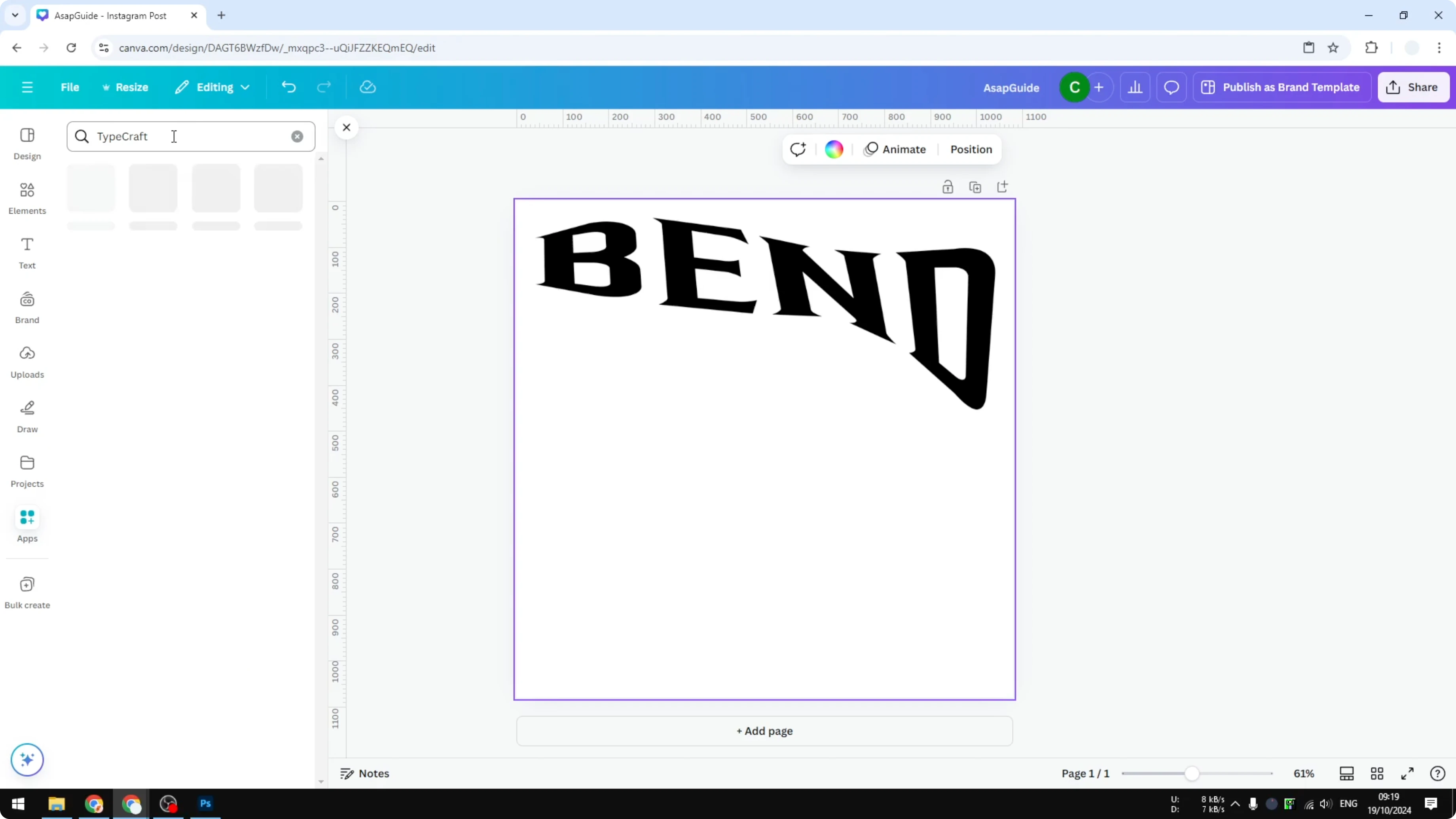Open the Canva hamburger menu
The height and width of the screenshot is (819, 1456).
click(x=27, y=87)
